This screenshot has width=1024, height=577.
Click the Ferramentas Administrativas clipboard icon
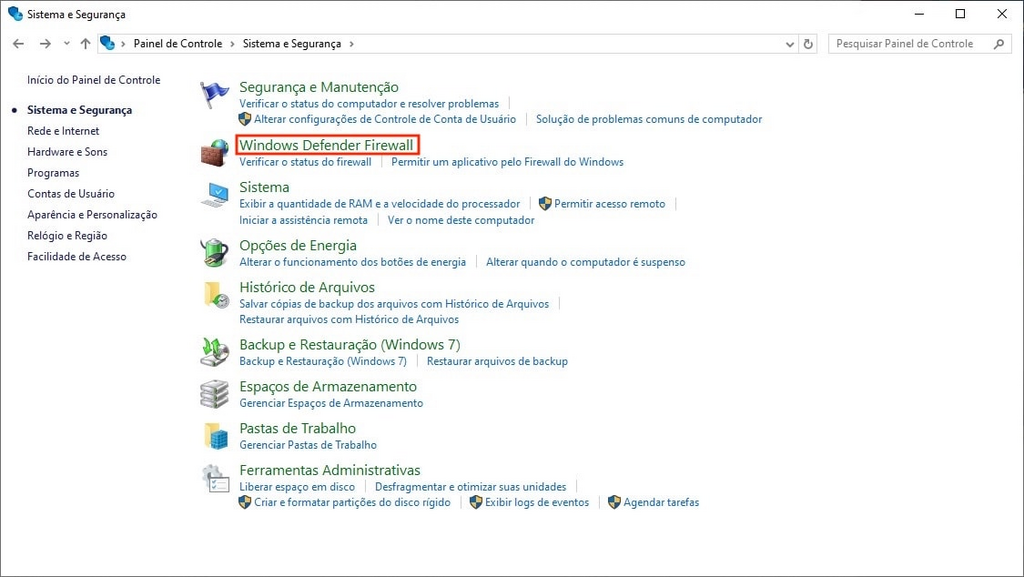click(x=213, y=478)
